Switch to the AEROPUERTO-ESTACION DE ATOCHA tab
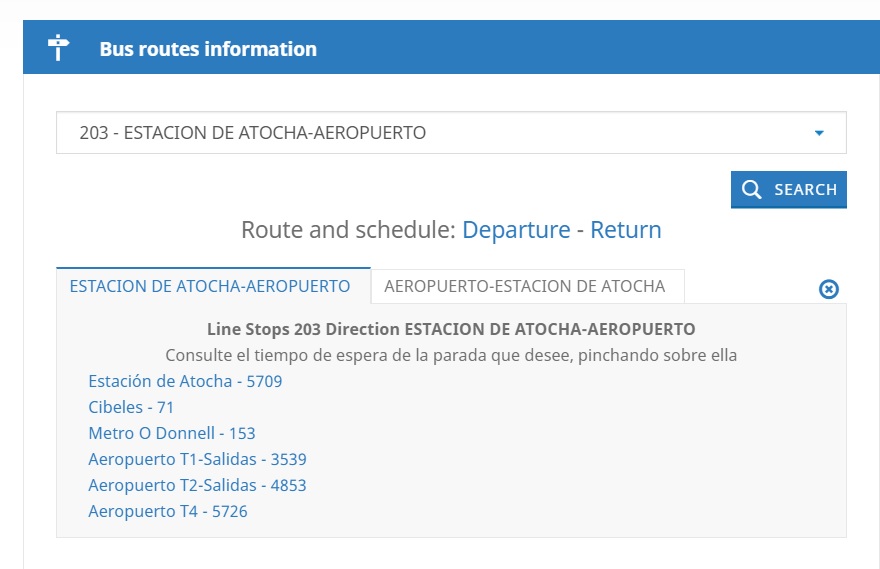The height and width of the screenshot is (569, 880). tap(525, 286)
